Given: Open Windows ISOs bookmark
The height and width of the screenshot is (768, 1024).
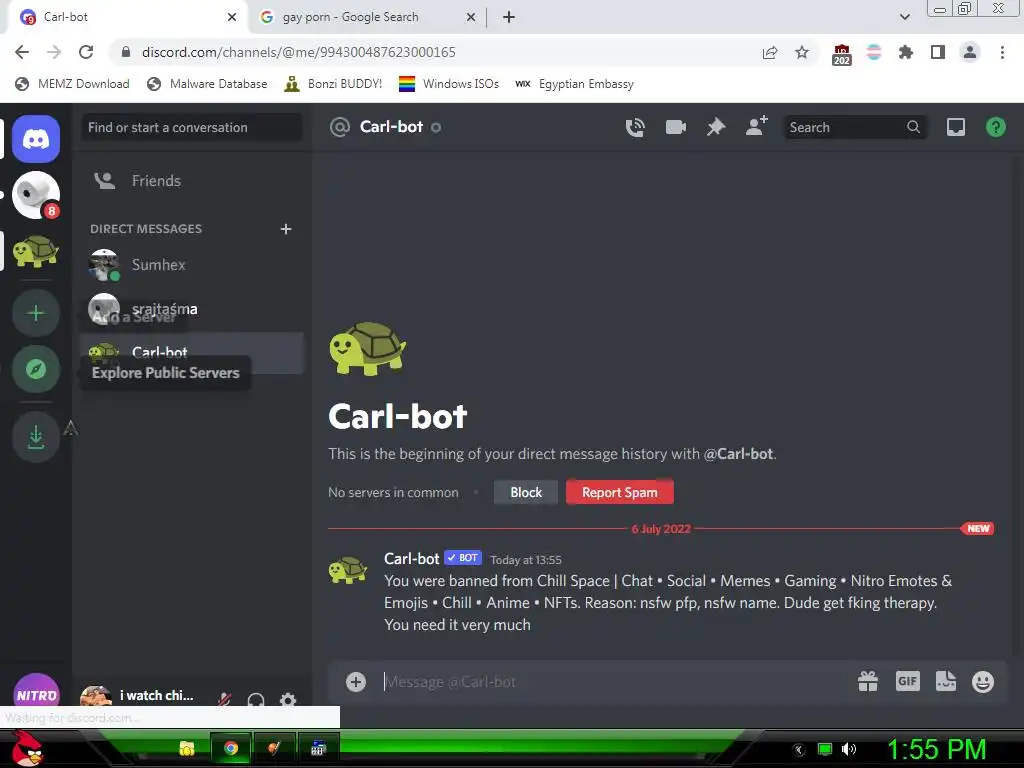Looking at the screenshot, I should pyautogui.click(x=449, y=84).
